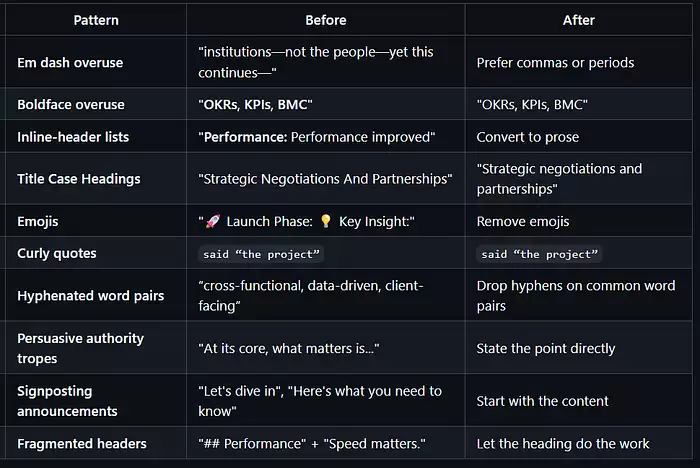Click the Signposting announcements pattern cell
This screenshot has height=468, width=700.
click(x=68, y=401)
